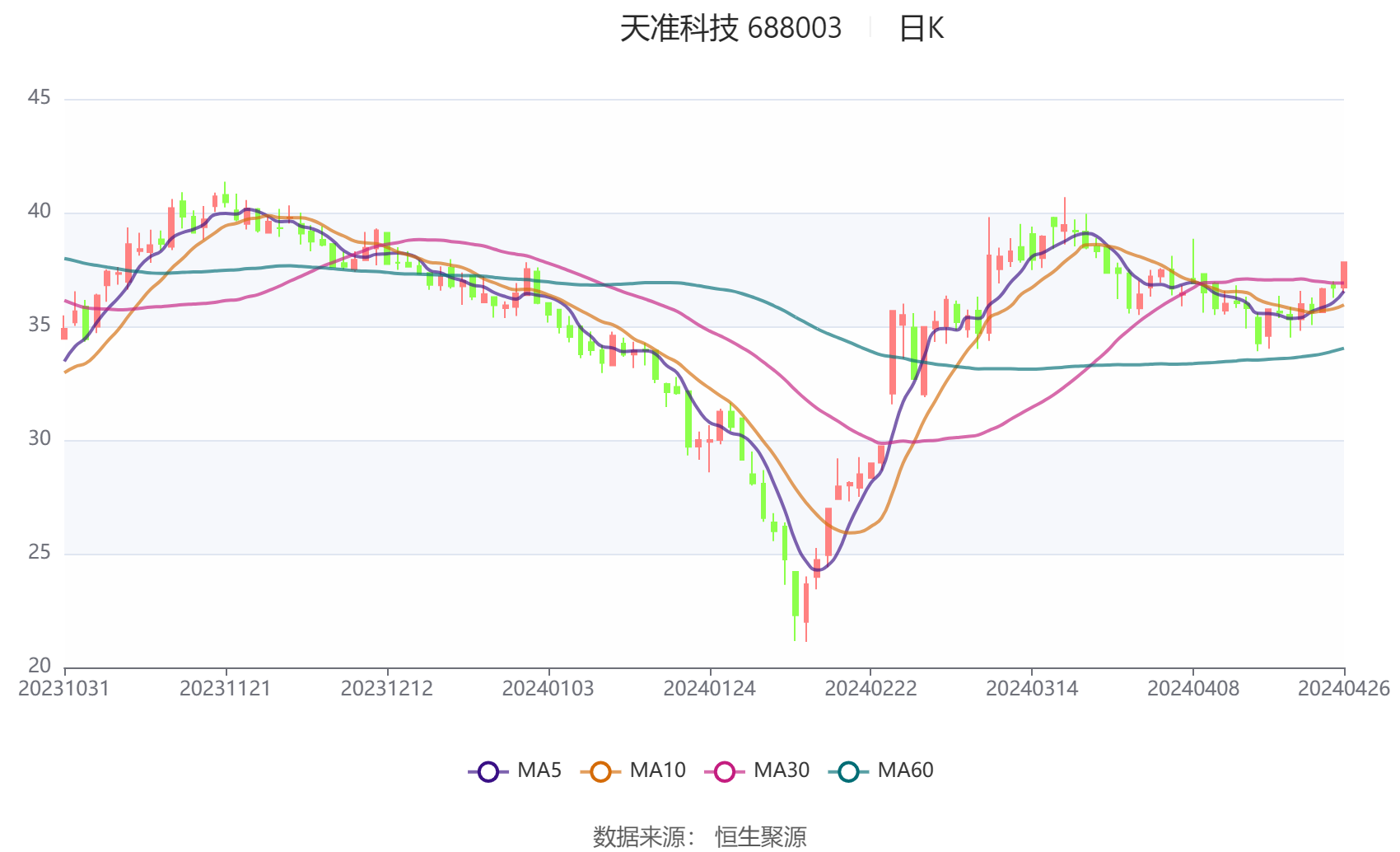
Task: Click the 20240124 x-axis date label
Action: [710, 689]
